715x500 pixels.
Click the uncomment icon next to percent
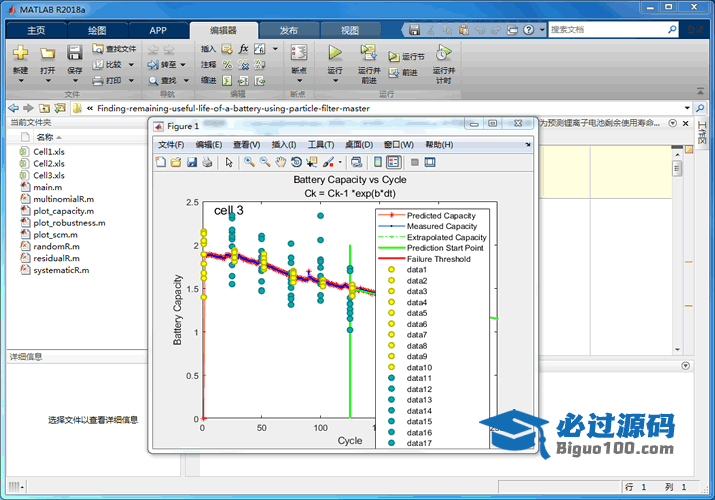(244, 65)
